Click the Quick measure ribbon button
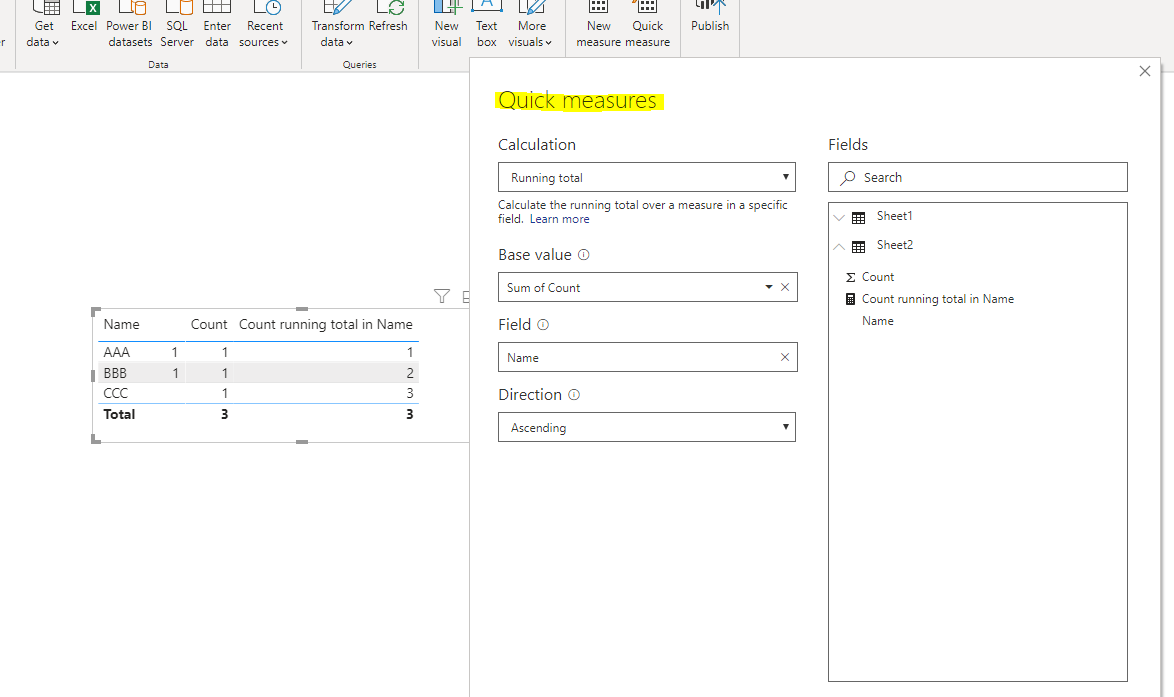Screen dimensions: 1174x697 click(648, 25)
